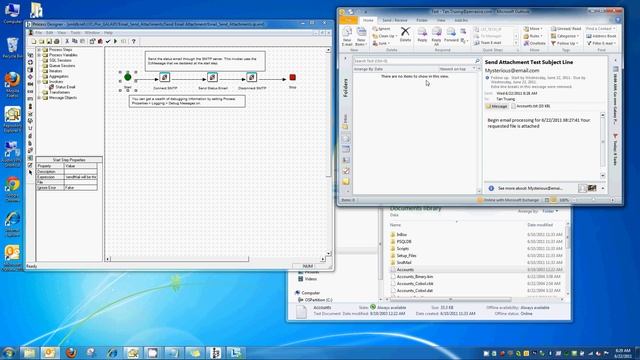Select the Connect SMTP step icon
The height and width of the screenshot is (360, 640).
[164, 77]
